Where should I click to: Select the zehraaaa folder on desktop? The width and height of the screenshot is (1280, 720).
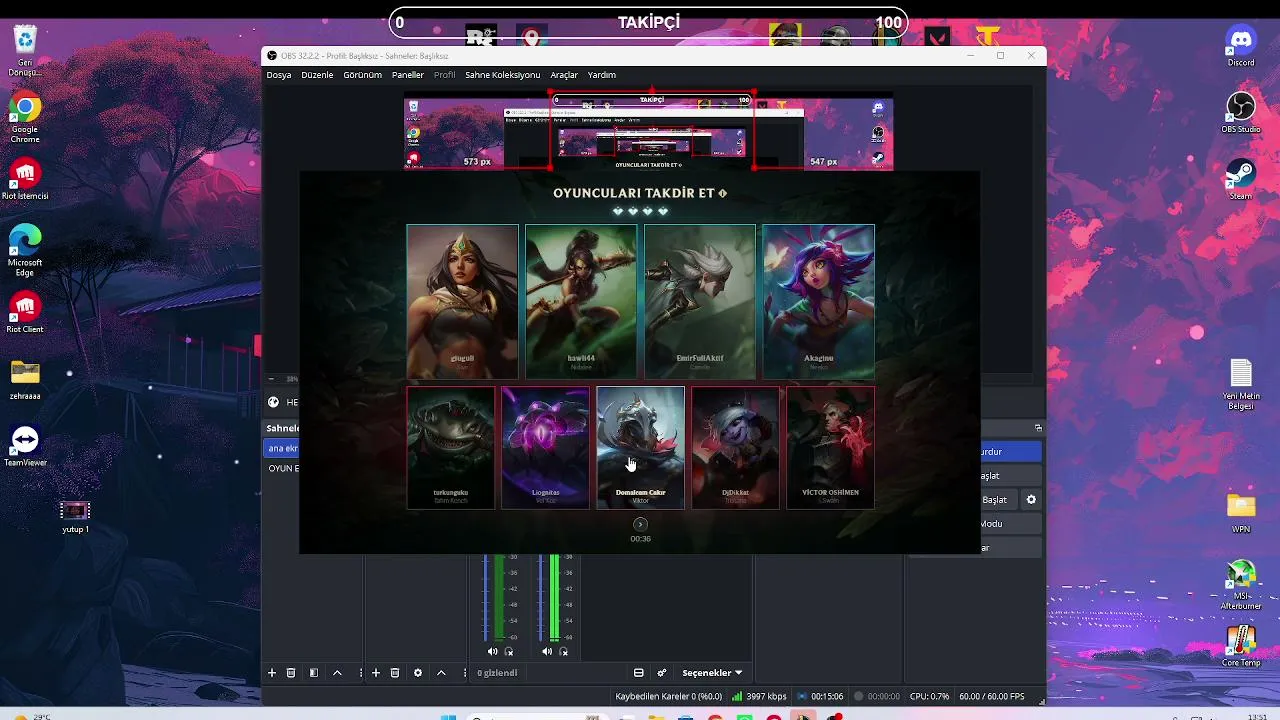(25, 379)
